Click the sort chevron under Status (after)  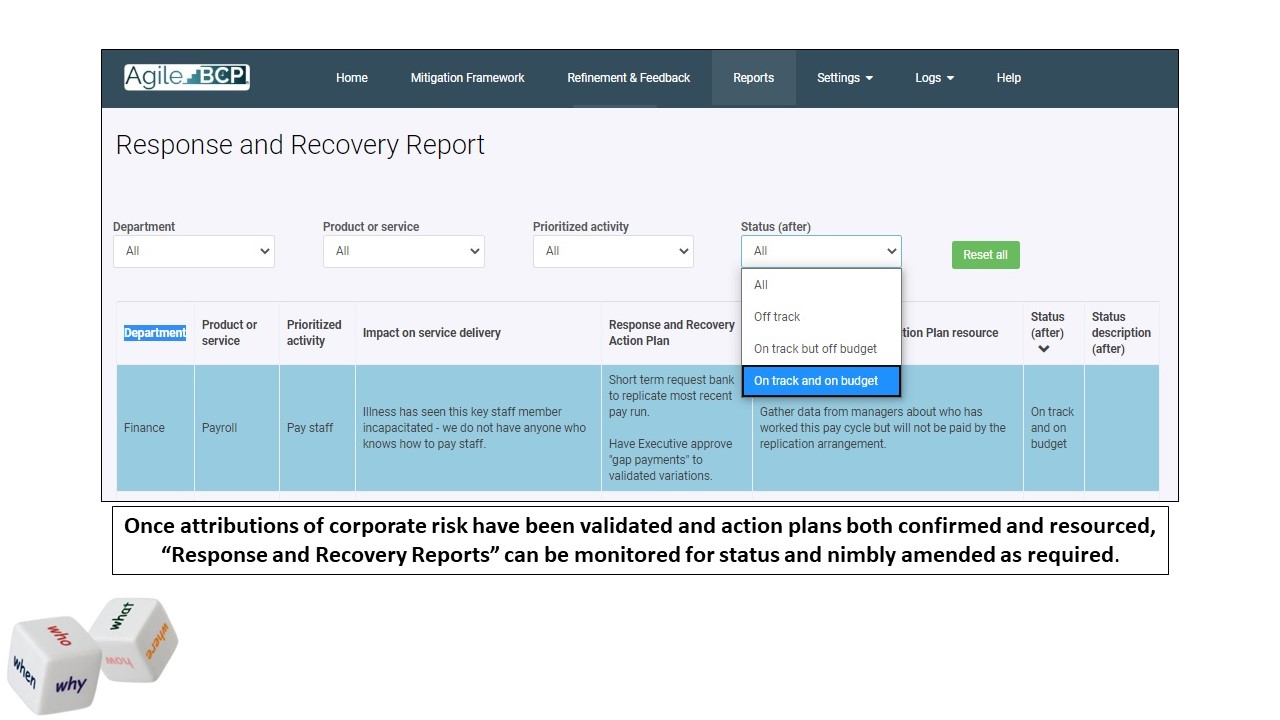pyautogui.click(x=1043, y=349)
